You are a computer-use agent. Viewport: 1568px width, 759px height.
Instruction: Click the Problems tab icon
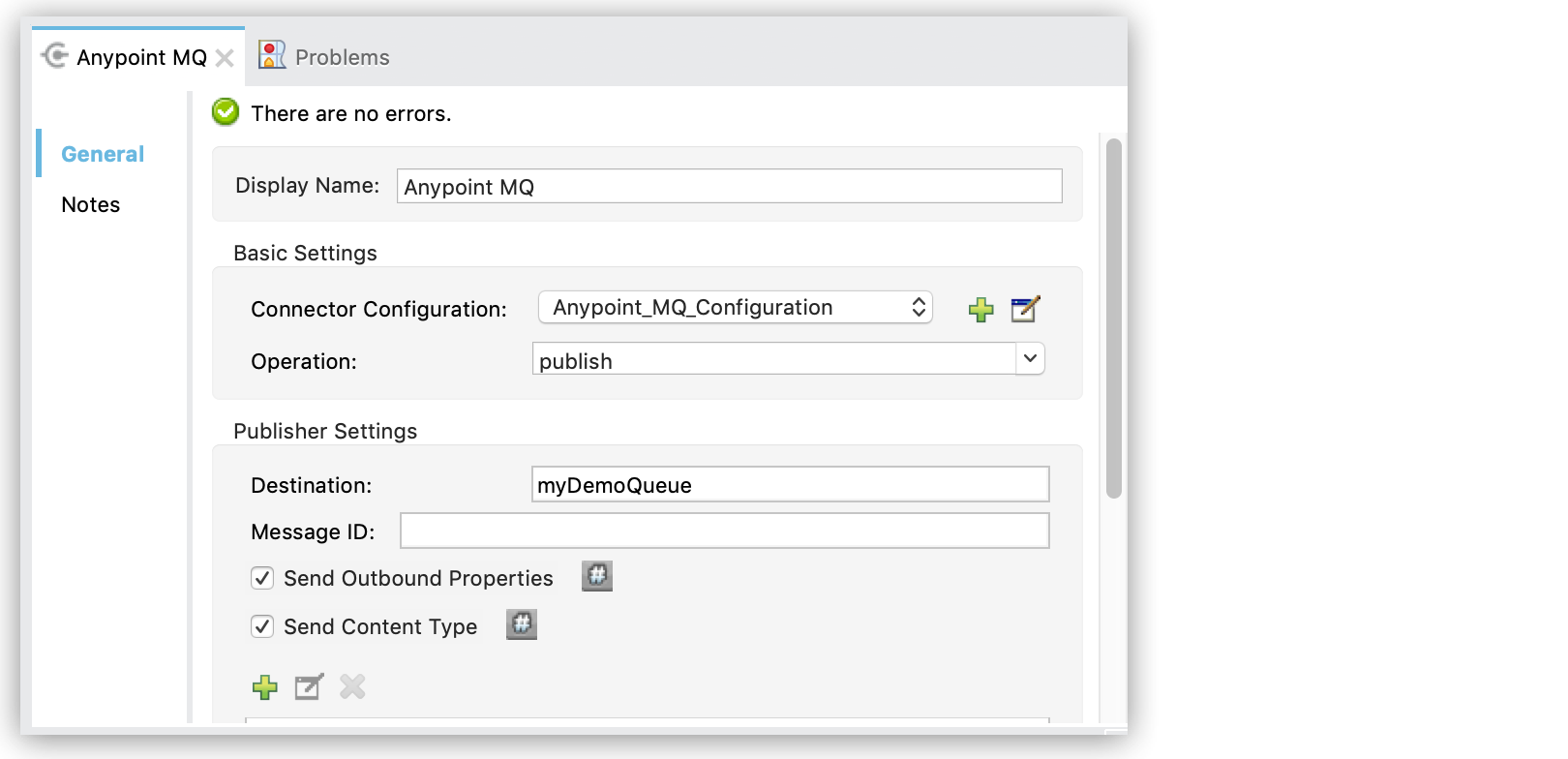tap(272, 56)
